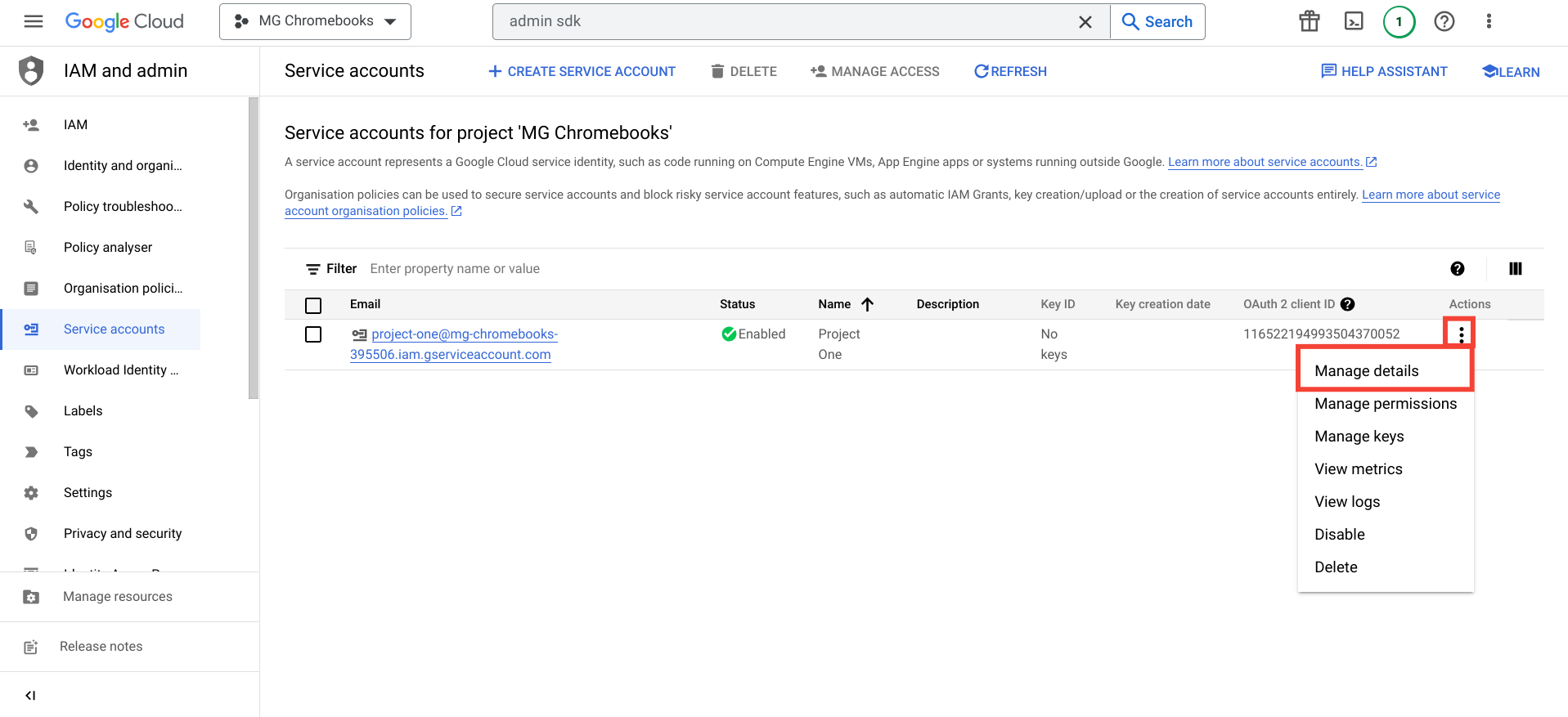Open the filter help question mark icon
Screen dimensions: 1568x717
point(1458,269)
